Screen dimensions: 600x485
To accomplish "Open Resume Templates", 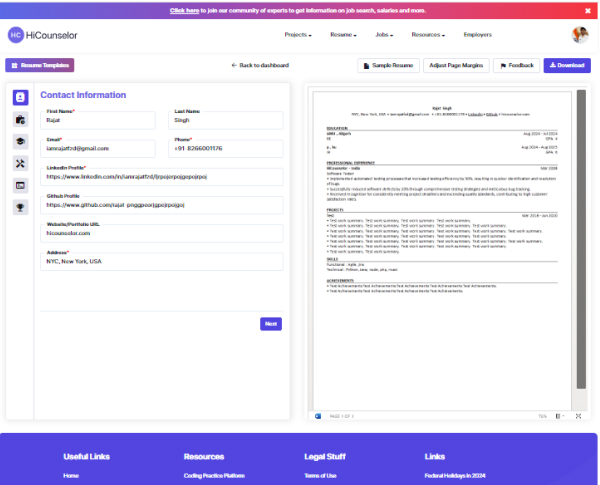I will [x=40, y=65].
